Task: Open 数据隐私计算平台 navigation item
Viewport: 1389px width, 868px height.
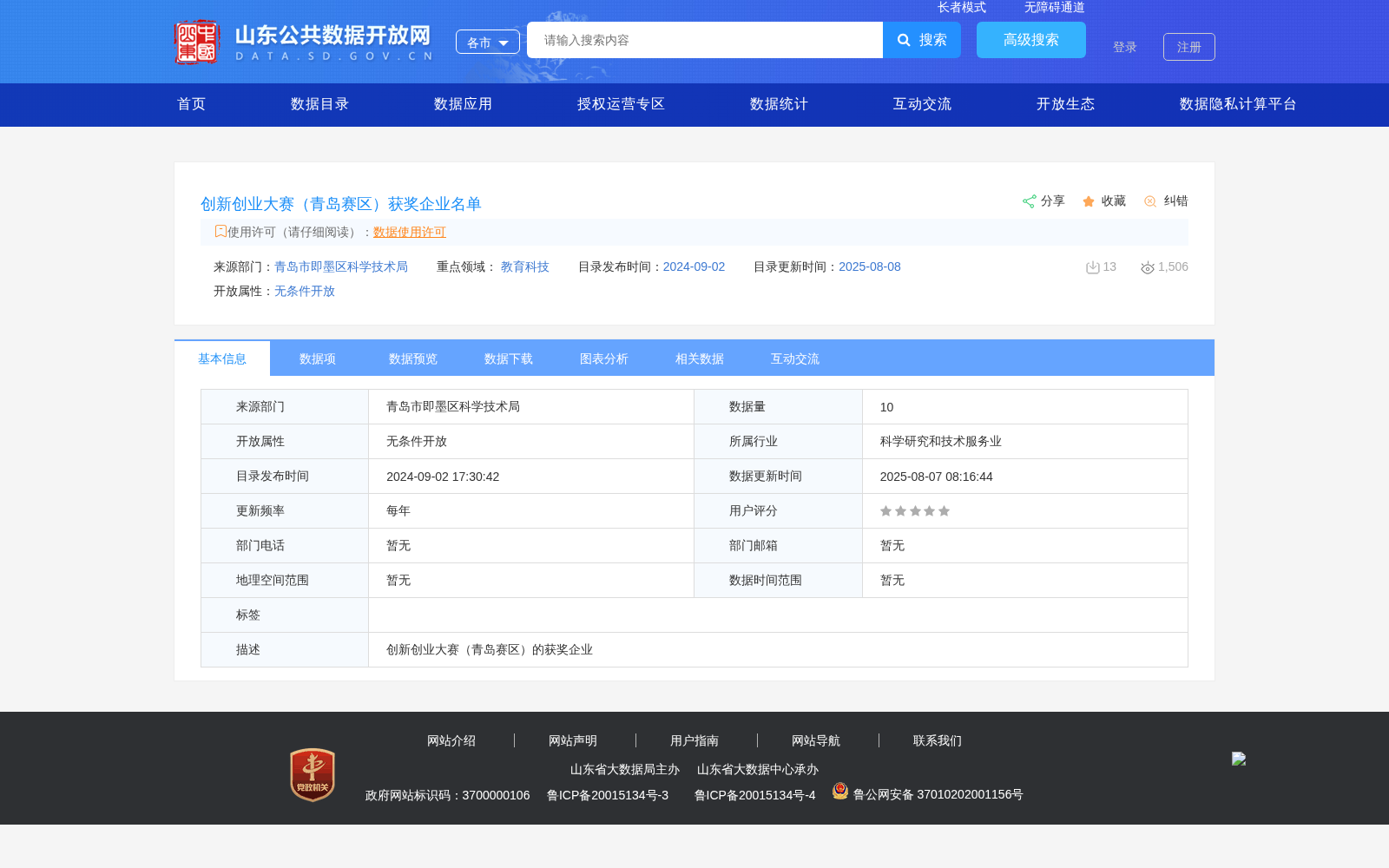Action: pyautogui.click(x=1238, y=104)
